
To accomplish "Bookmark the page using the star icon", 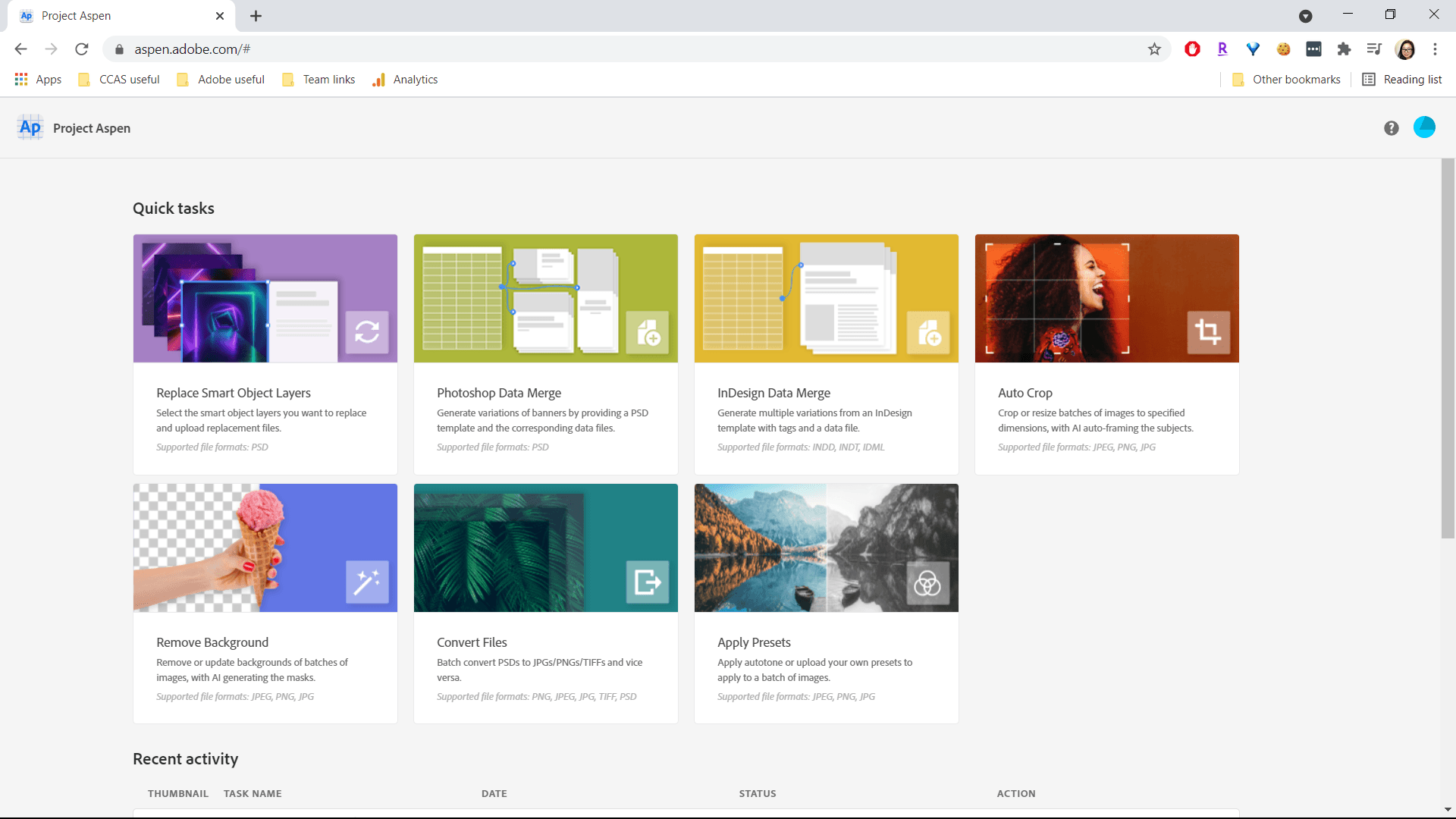I will 1154,49.
